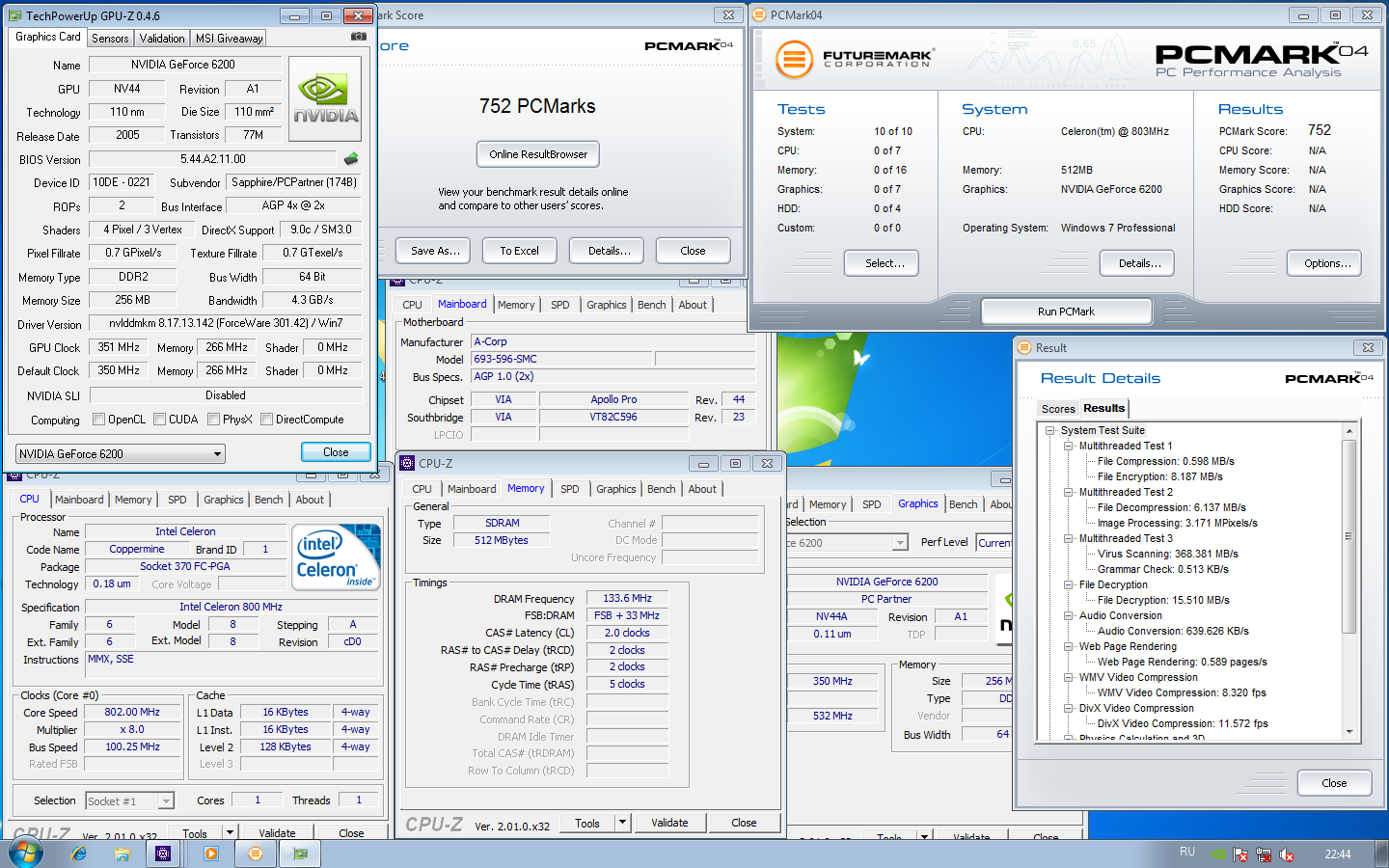Open the Action Center flag tray icon
The width and height of the screenshot is (1389, 868).
(x=1240, y=854)
